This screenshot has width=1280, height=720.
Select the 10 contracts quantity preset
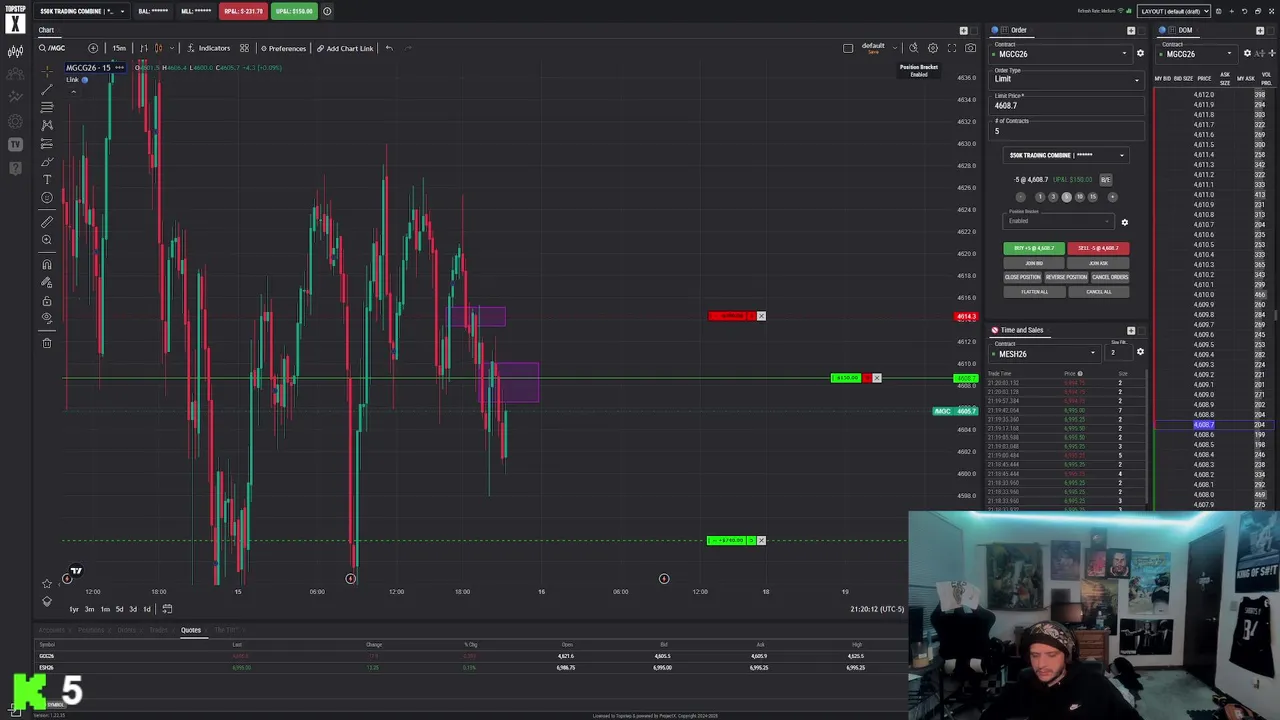tap(1079, 197)
